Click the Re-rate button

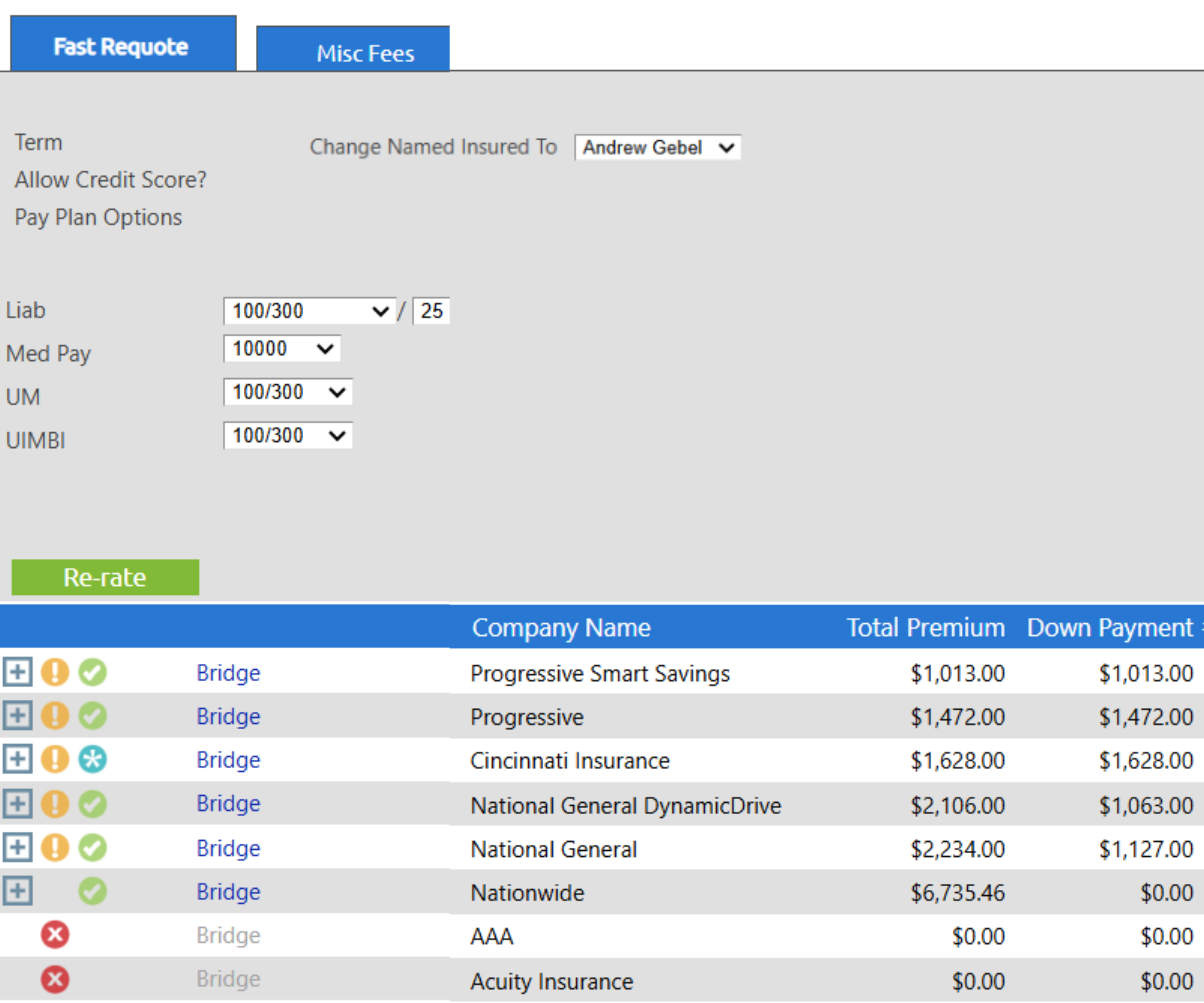point(105,577)
